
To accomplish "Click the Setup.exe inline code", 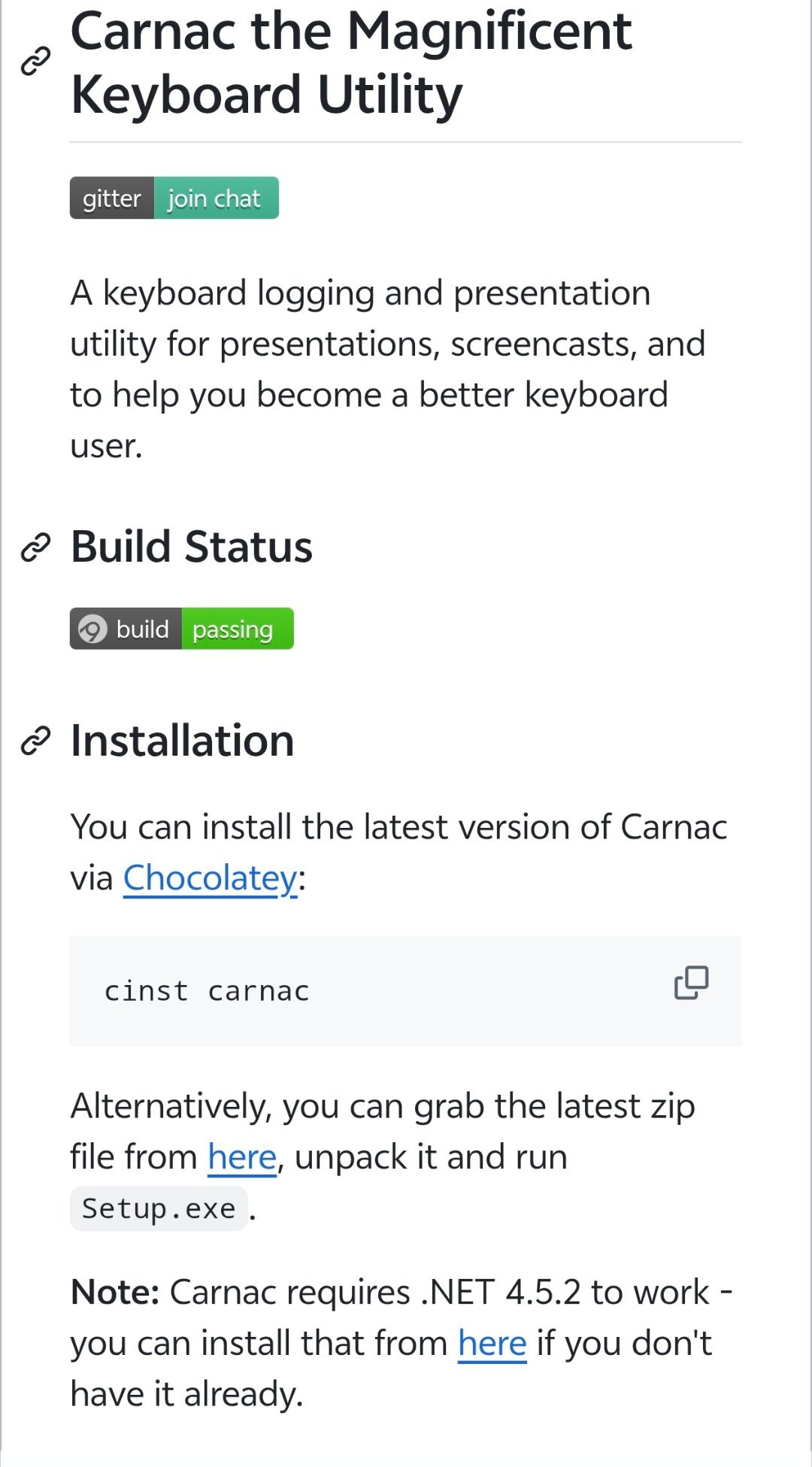I will (x=159, y=1209).
